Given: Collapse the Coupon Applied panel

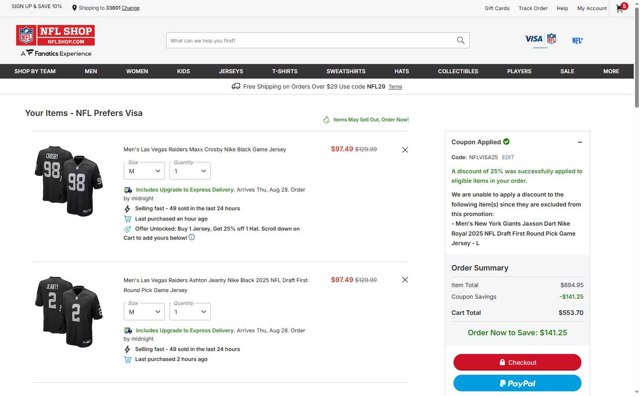Looking at the screenshot, I should click(580, 142).
